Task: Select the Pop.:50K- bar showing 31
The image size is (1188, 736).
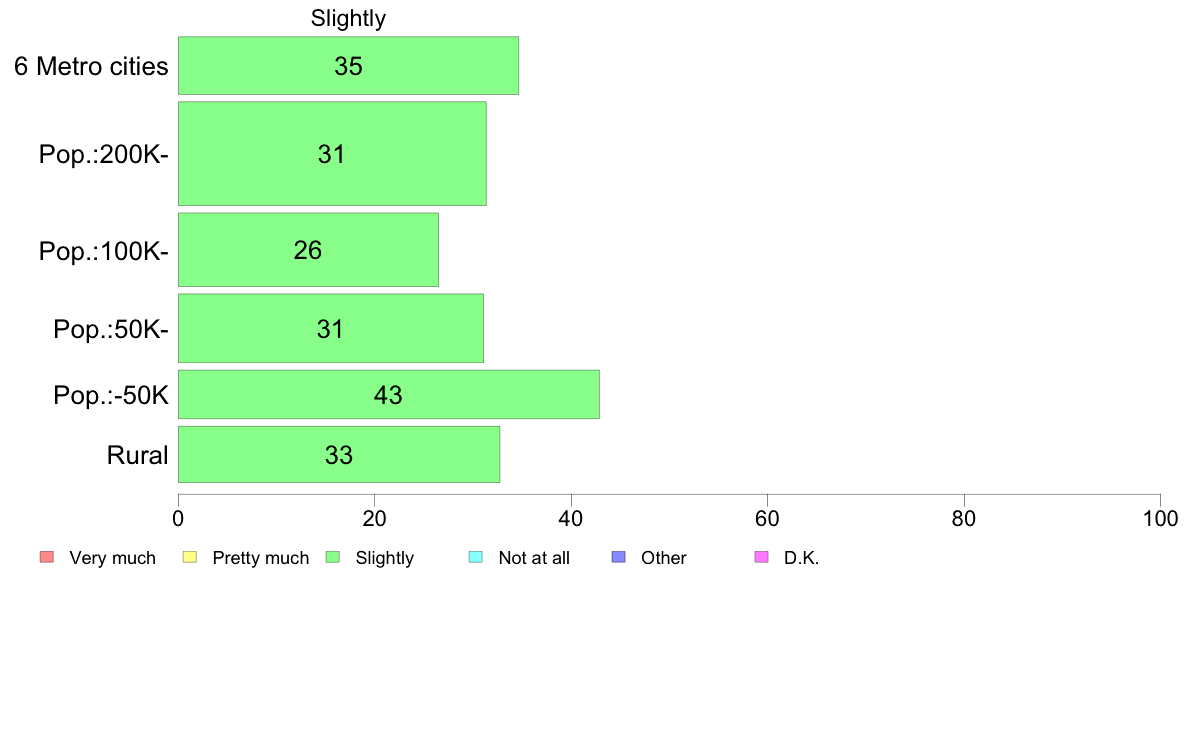Action: 330,328
